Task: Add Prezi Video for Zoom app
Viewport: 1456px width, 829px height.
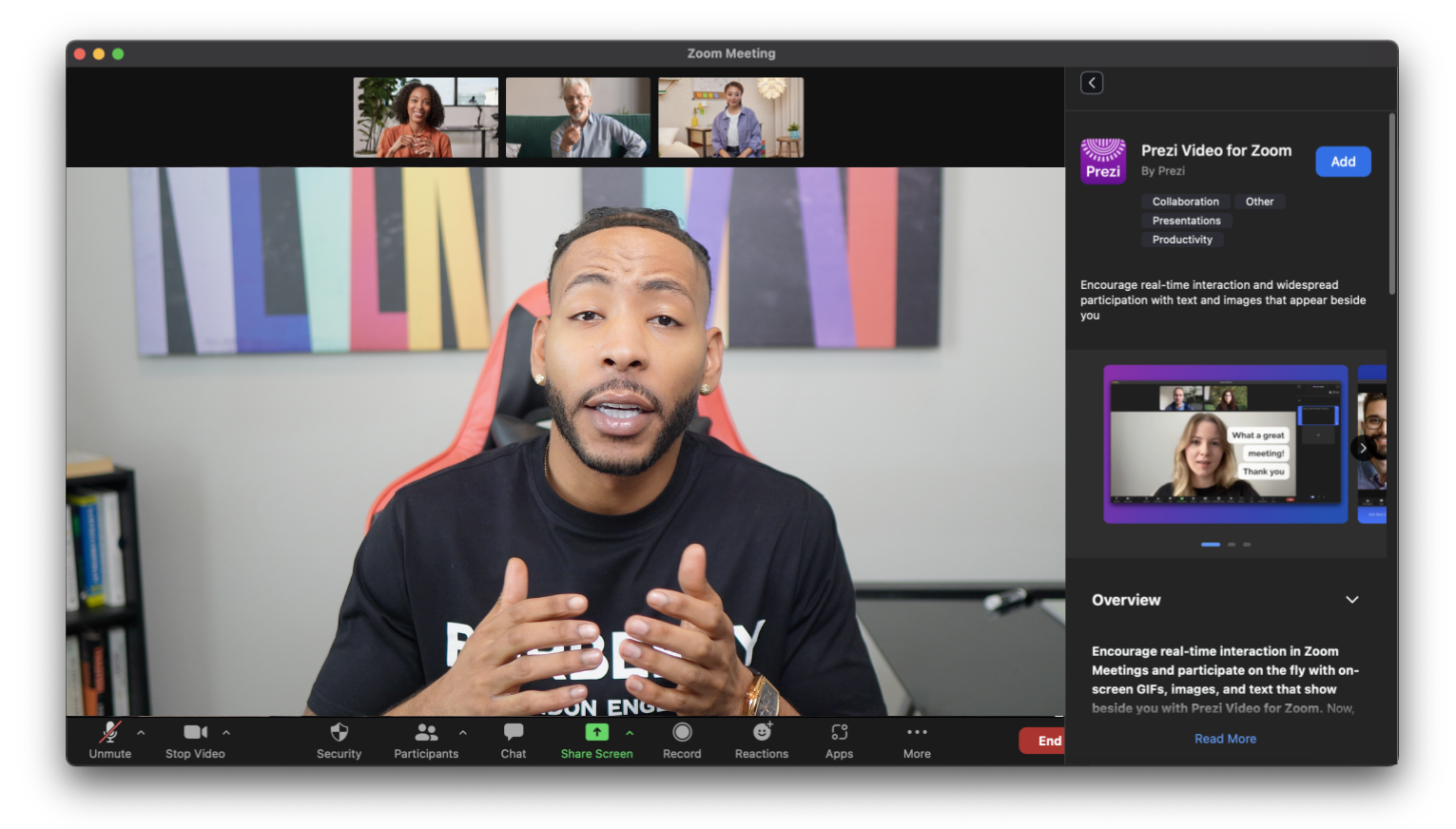Action: point(1343,162)
